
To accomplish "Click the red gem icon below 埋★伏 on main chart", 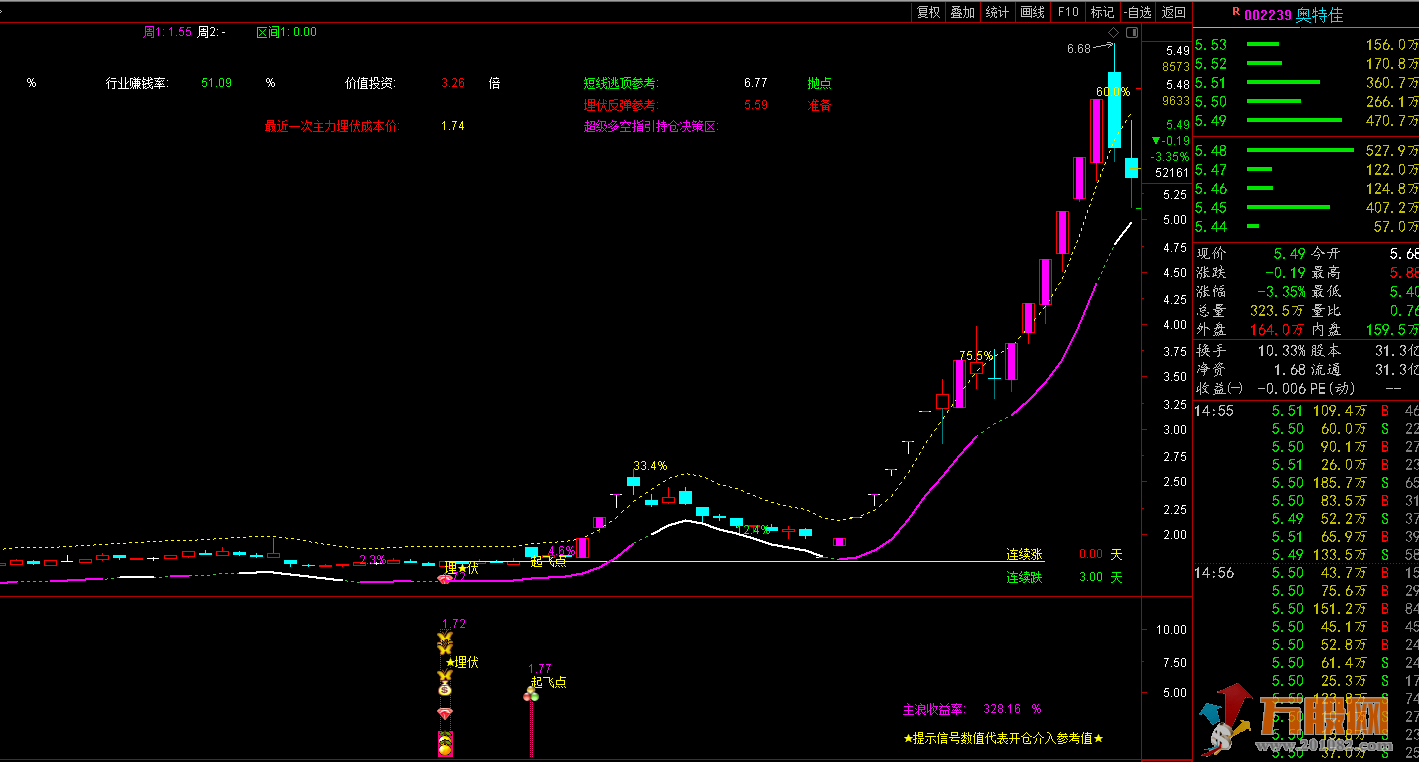I will [446, 579].
